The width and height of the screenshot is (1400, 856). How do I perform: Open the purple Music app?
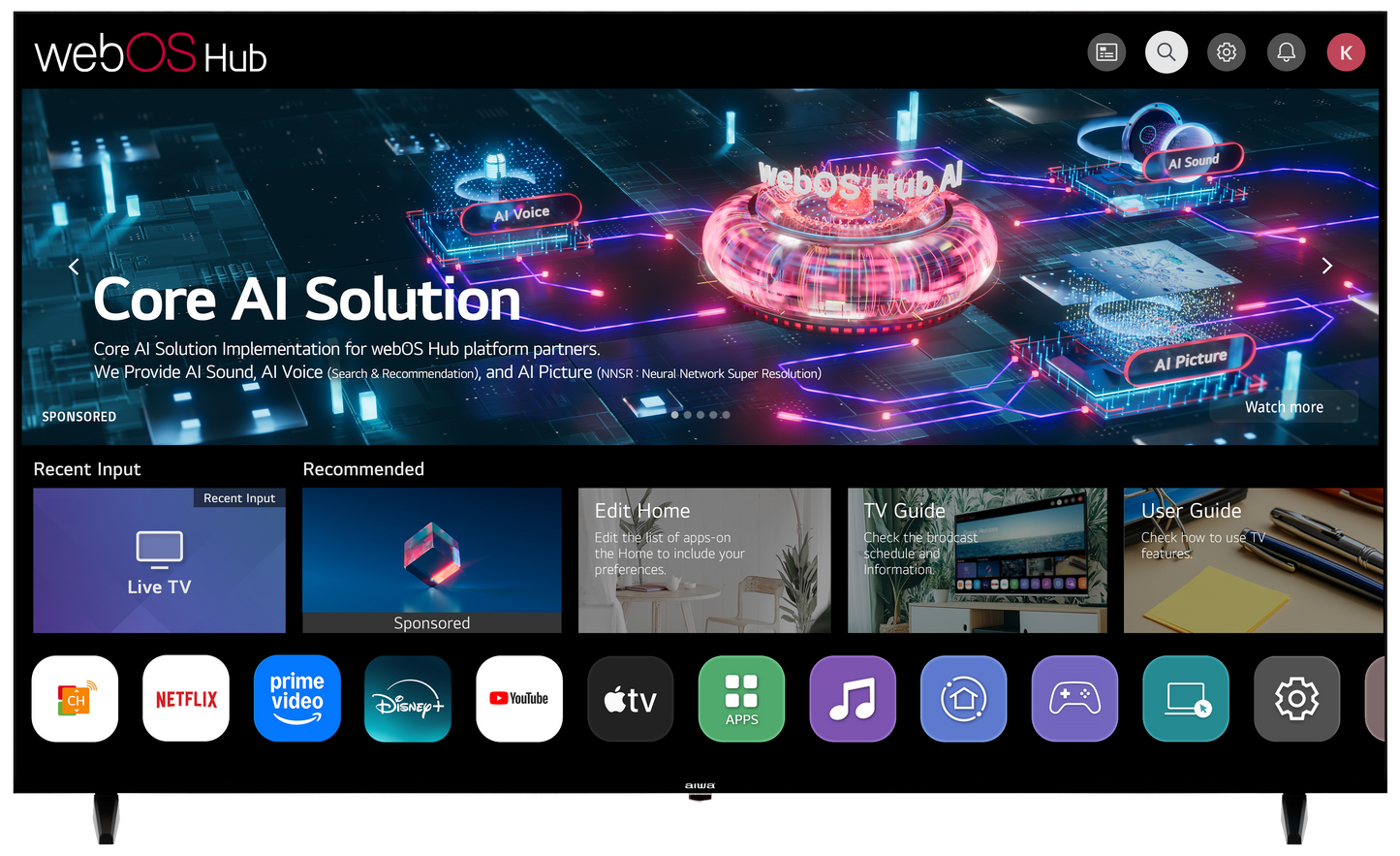tap(852, 698)
